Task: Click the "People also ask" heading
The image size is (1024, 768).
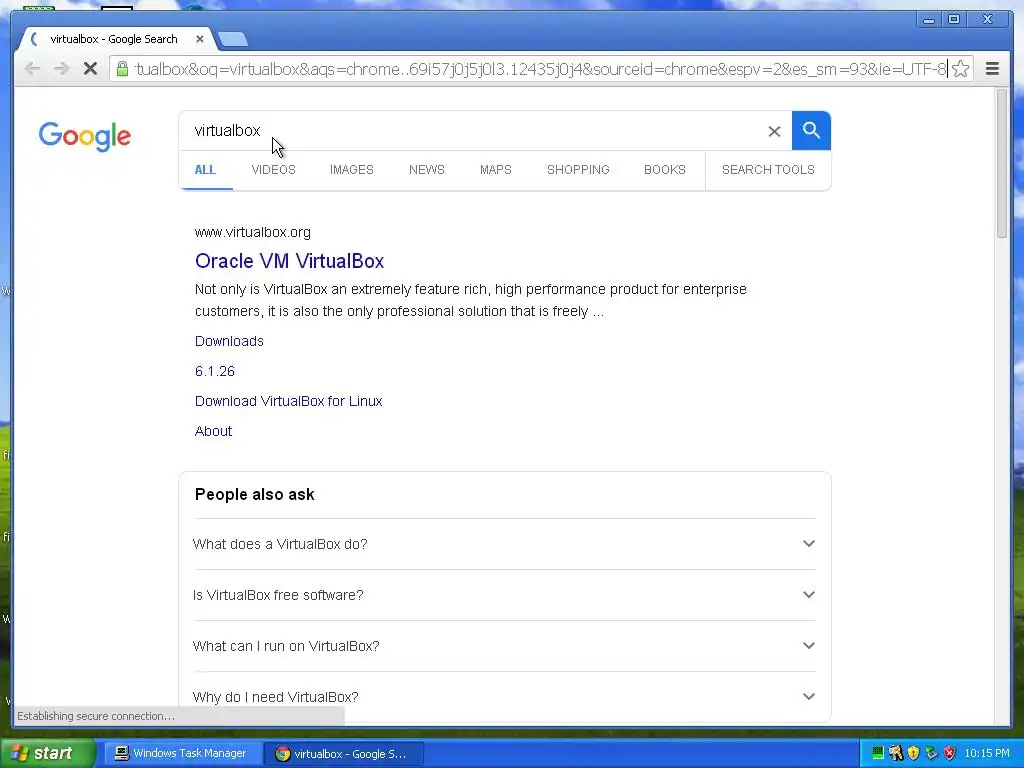Action: pyautogui.click(x=255, y=494)
